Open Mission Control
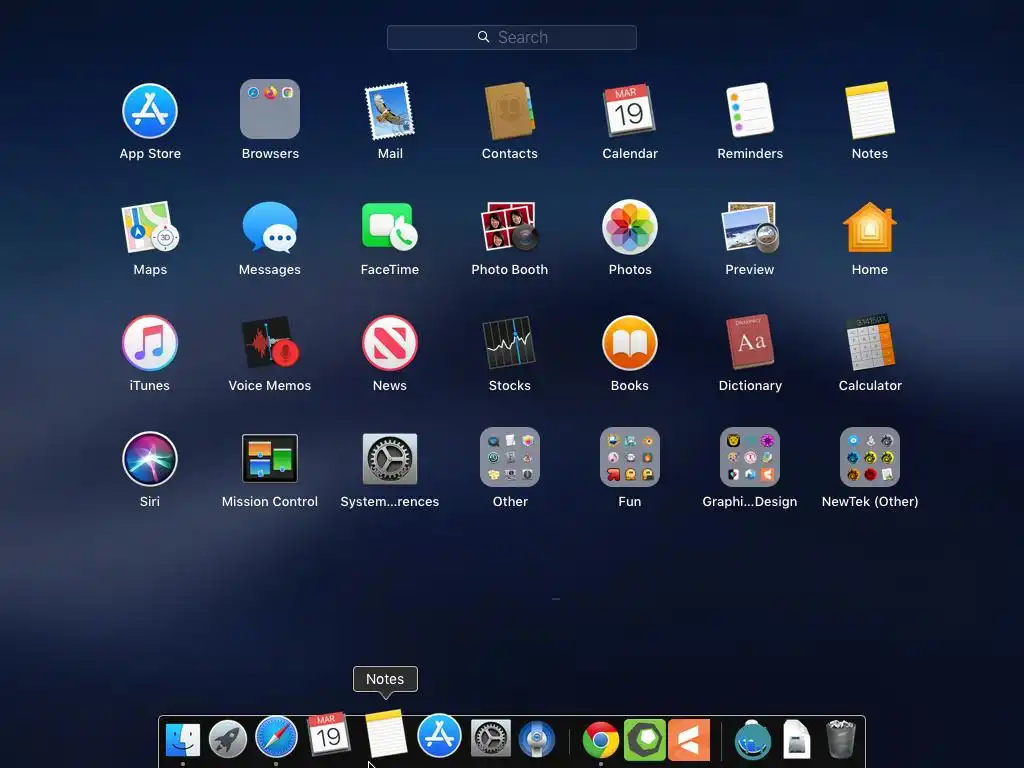Viewport: 1024px width, 768px height. (270, 458)
